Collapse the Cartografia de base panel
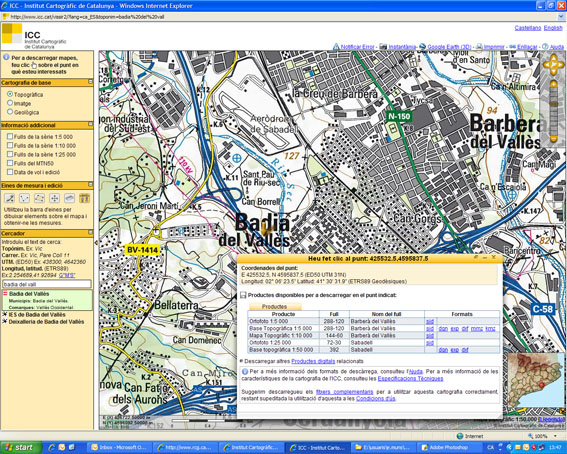The width and height of the screenshot is (567, 454). point(90,82)
